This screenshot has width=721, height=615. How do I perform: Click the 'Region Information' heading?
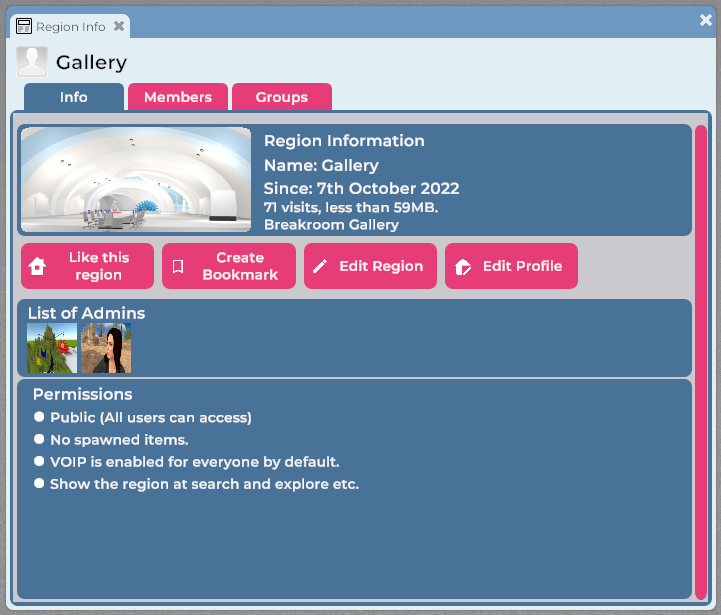coord(344,141)
